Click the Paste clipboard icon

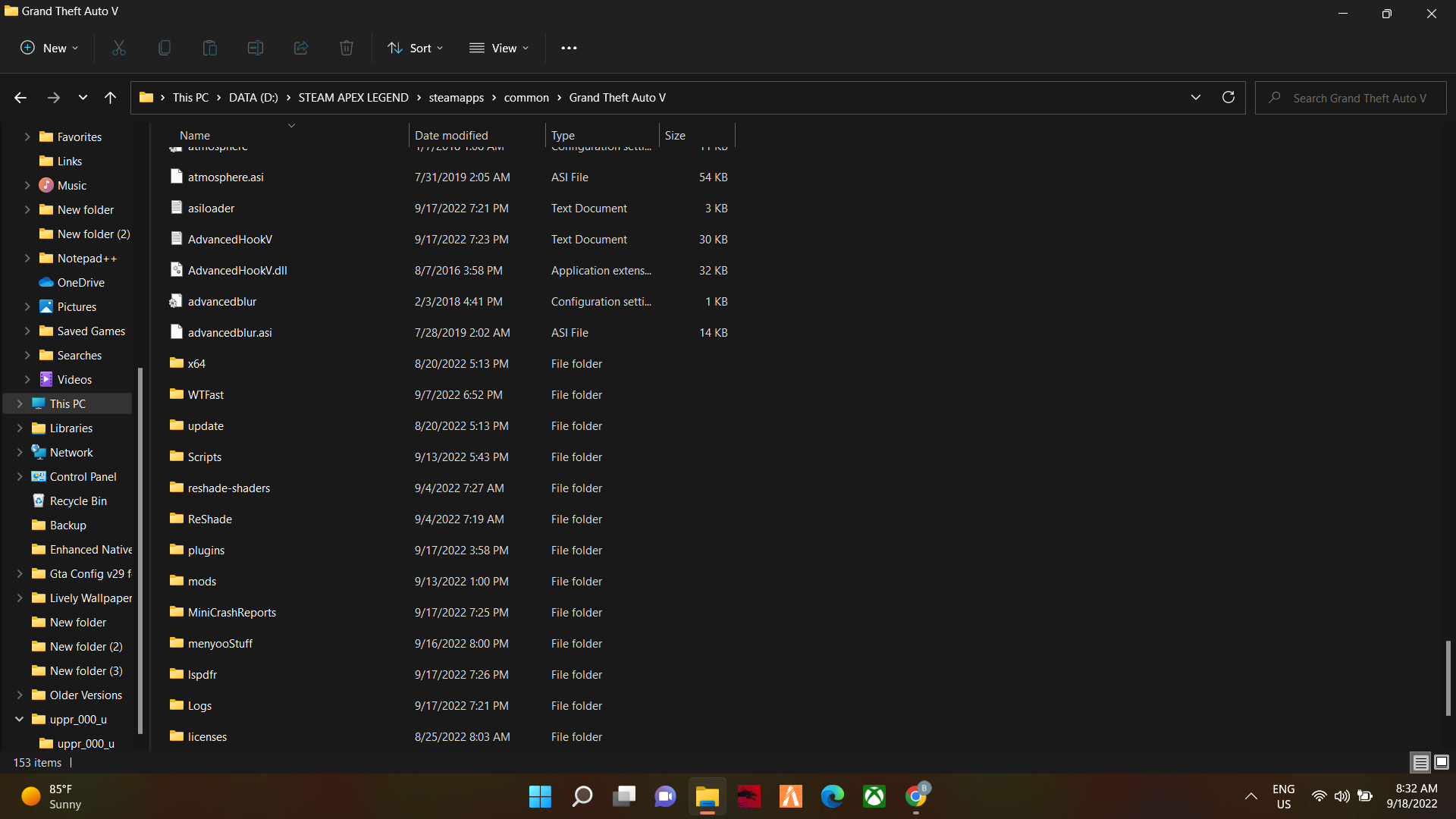(210, 48)
